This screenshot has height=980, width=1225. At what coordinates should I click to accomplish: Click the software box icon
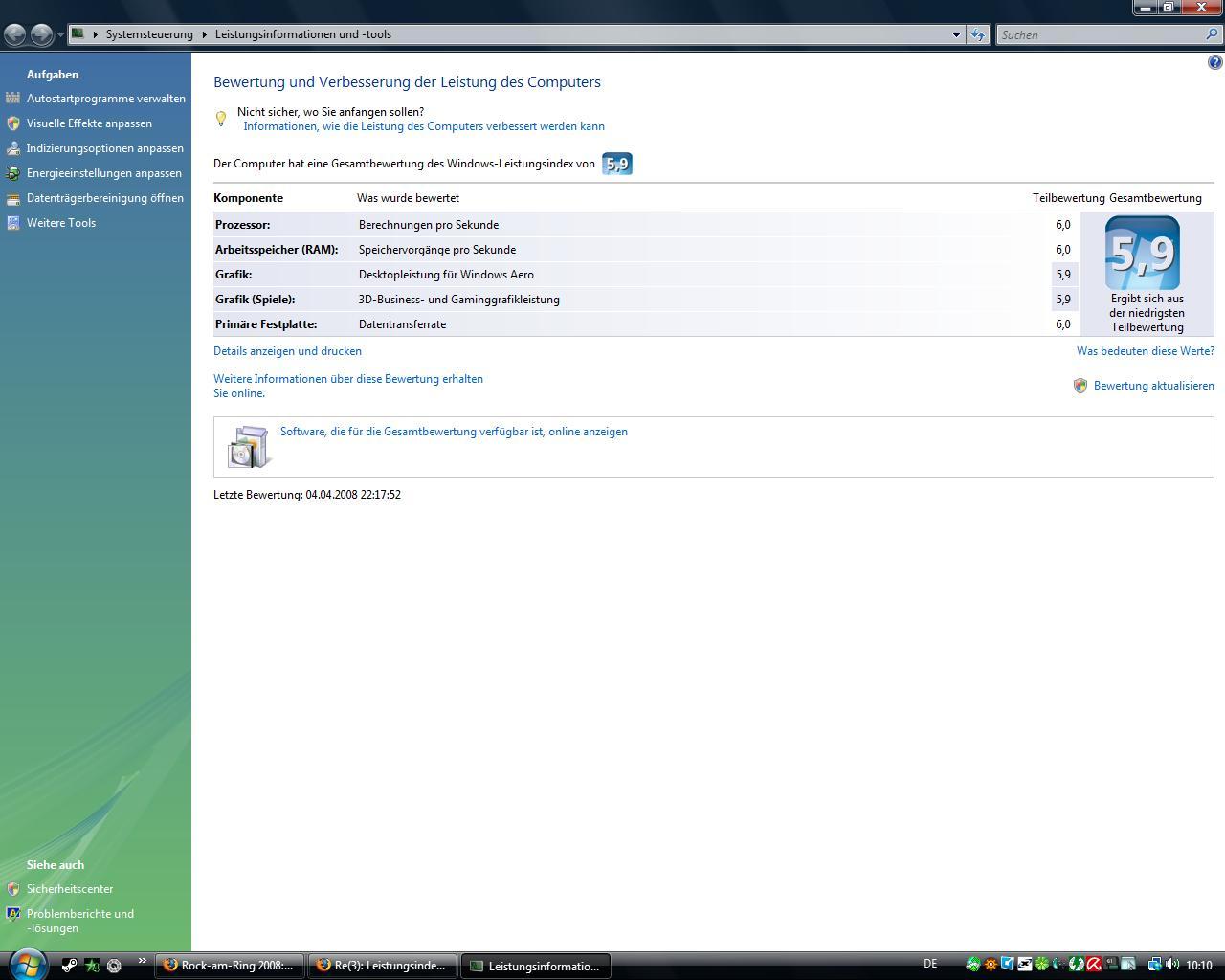click(249, 446)
